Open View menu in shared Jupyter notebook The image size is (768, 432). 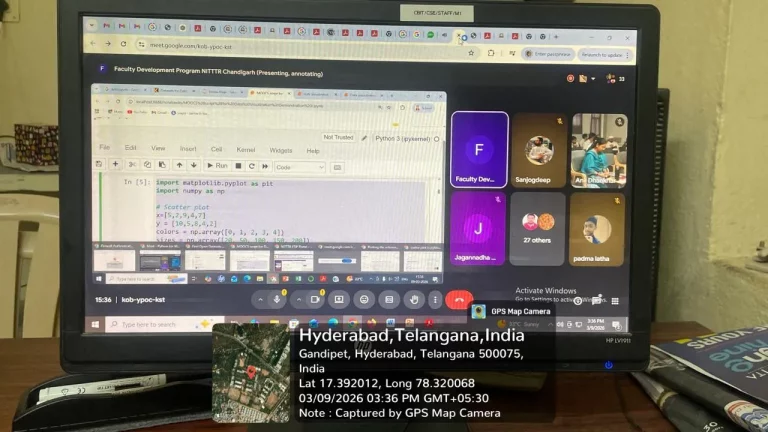pyautogui.click(x=158, y=148)
